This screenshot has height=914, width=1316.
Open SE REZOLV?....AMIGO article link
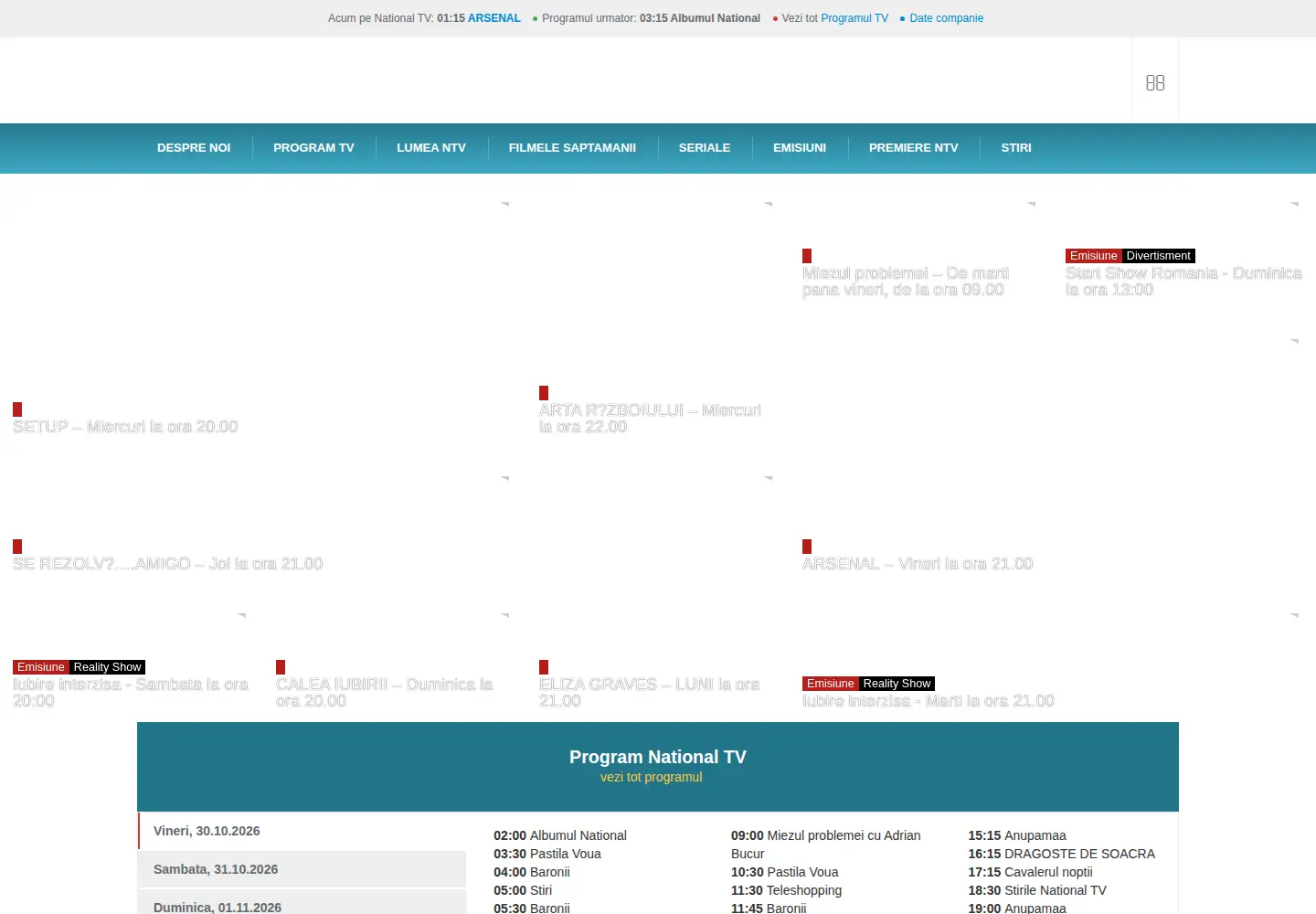pos(168,564)
